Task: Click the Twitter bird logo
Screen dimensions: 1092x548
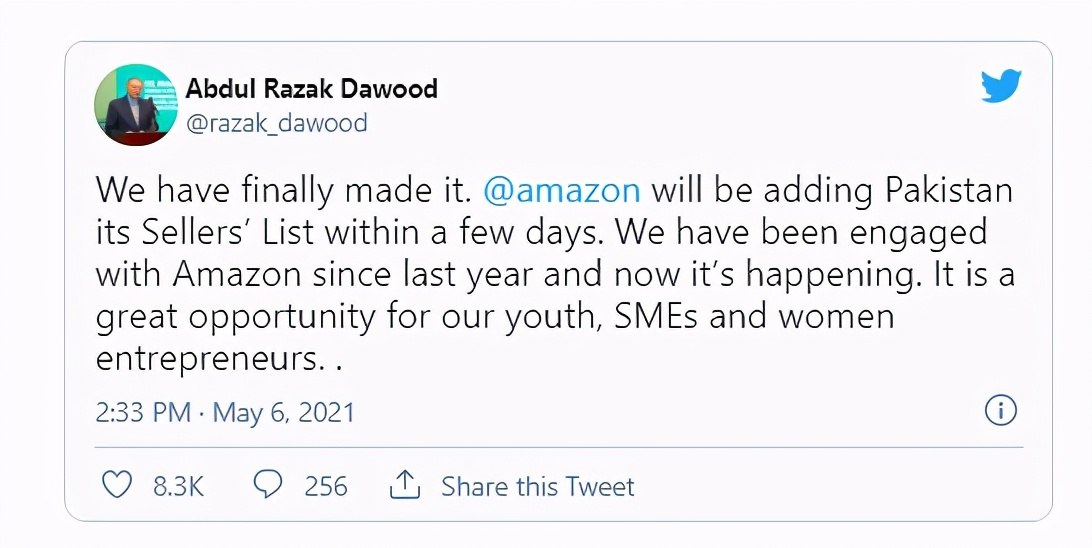Action: (x=1000, y=87)
